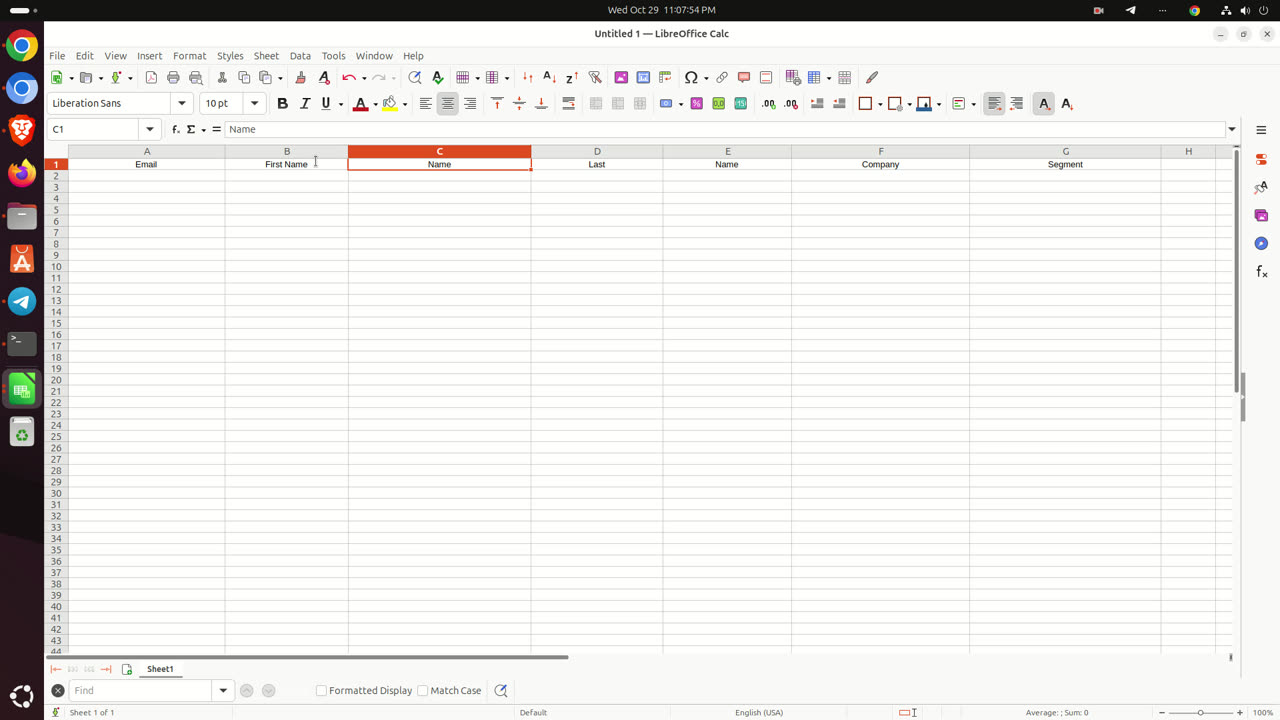This screenshot has height=720, width=1280.
Task: Click row 5 header
Action: point(56,210)
